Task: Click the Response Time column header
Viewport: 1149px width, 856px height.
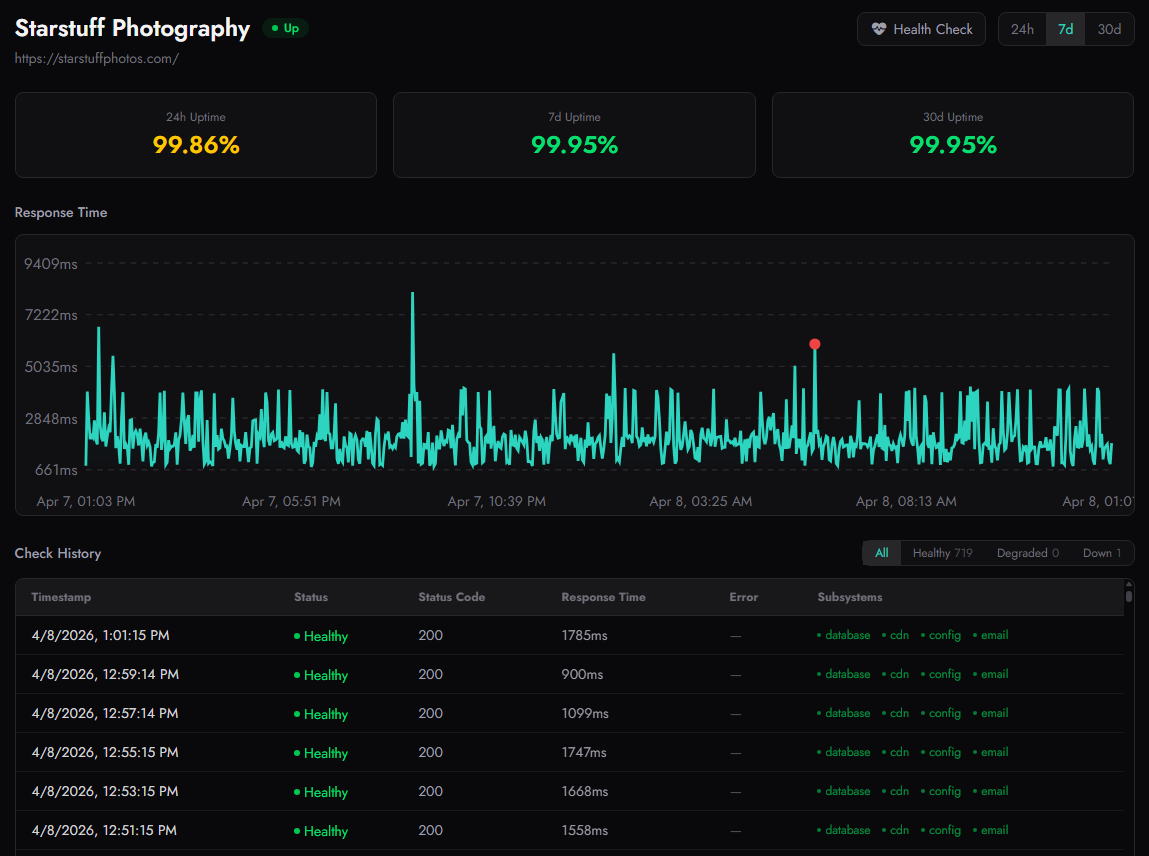Action: (x=603, y=597)
